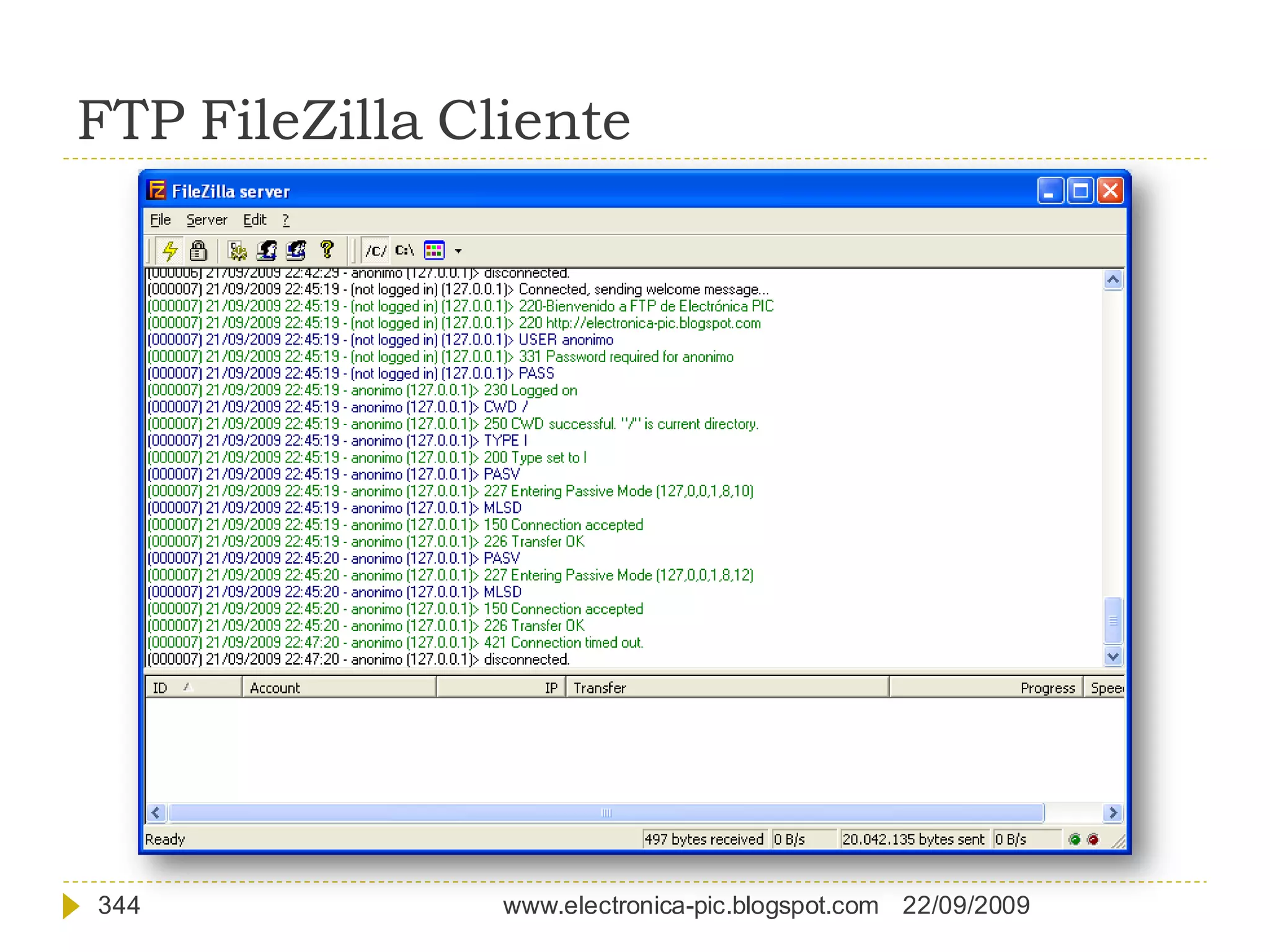
Task: Click log line '250 CWD successful'
Action: (x=453, y=424)
